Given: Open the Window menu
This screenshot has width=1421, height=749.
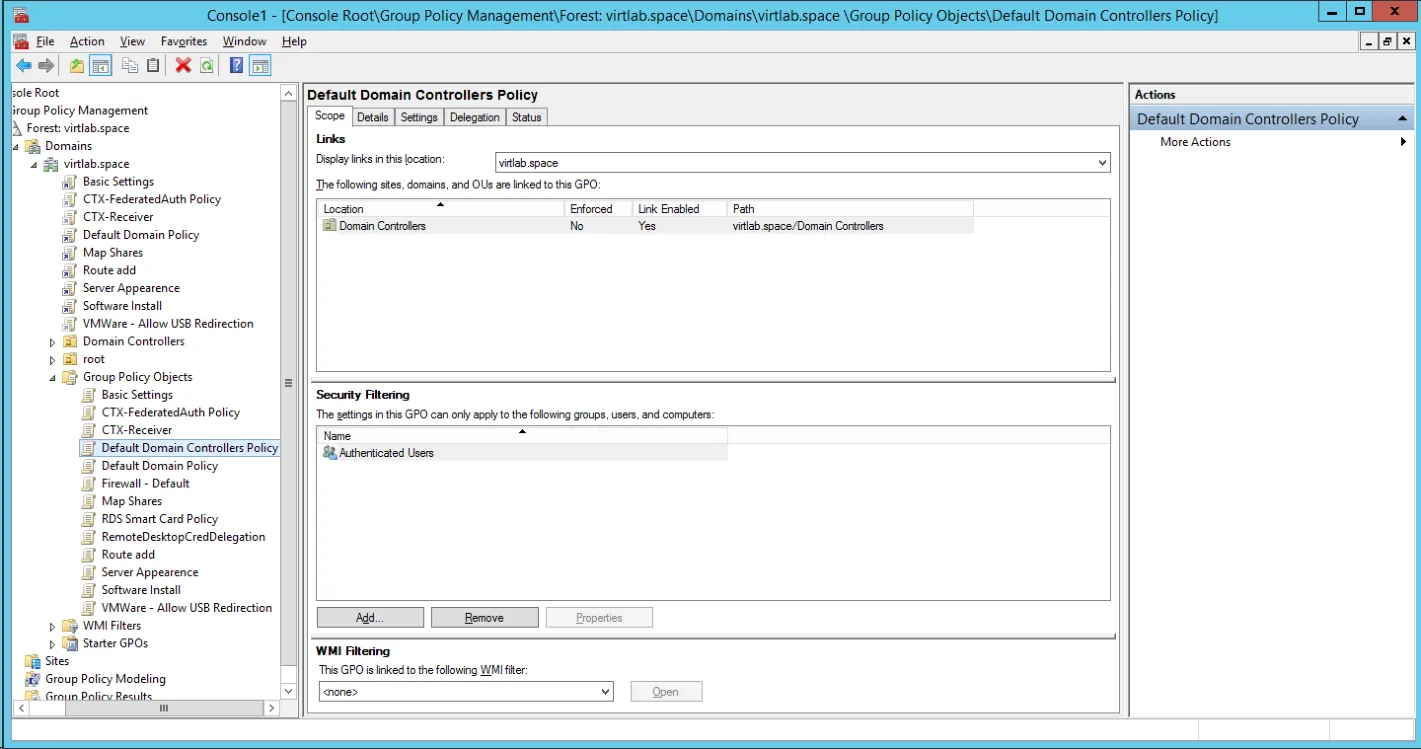Looking at the screenshot, I should (x=244, y=41).
